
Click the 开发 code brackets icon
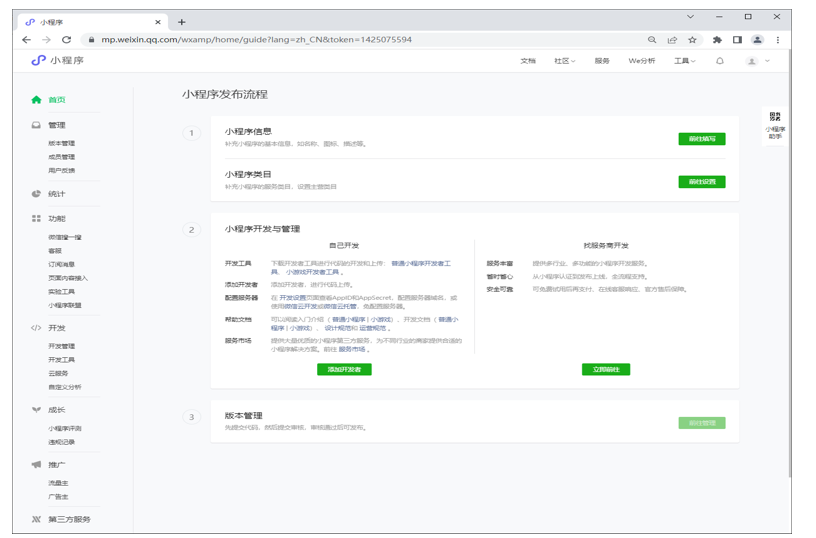pyautogui.click(x=36, y=328)
